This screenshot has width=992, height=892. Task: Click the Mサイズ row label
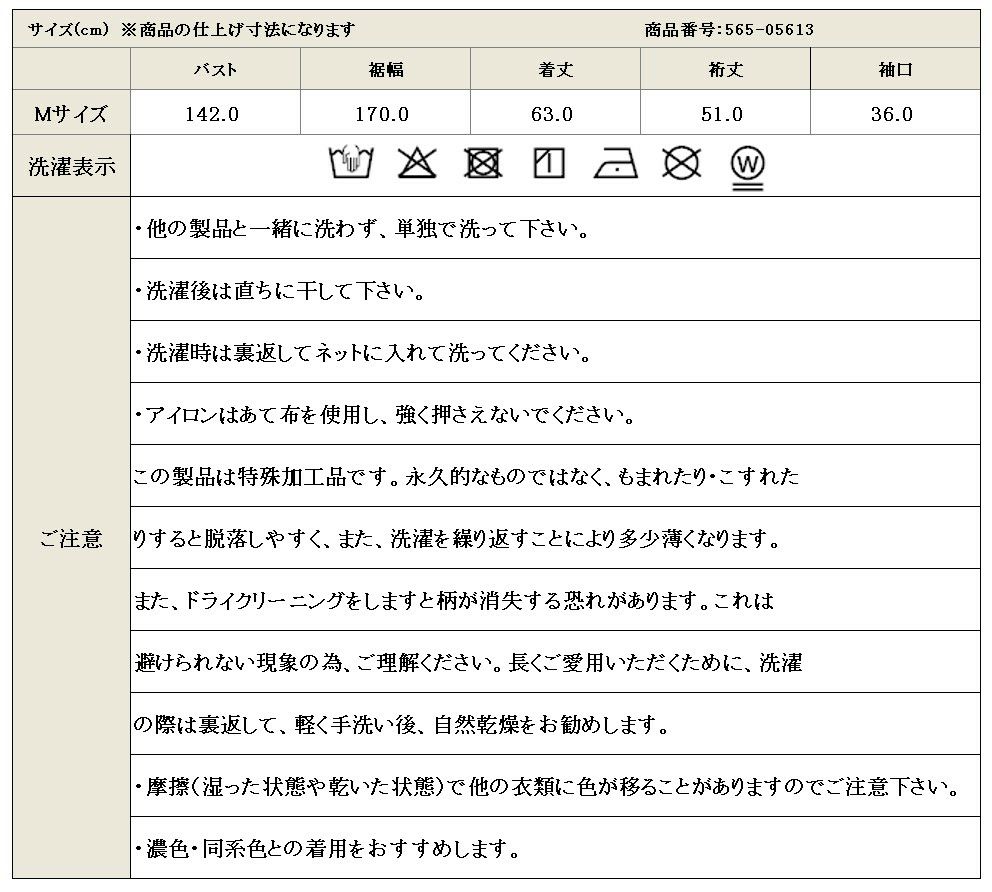[x=70, y=114]
